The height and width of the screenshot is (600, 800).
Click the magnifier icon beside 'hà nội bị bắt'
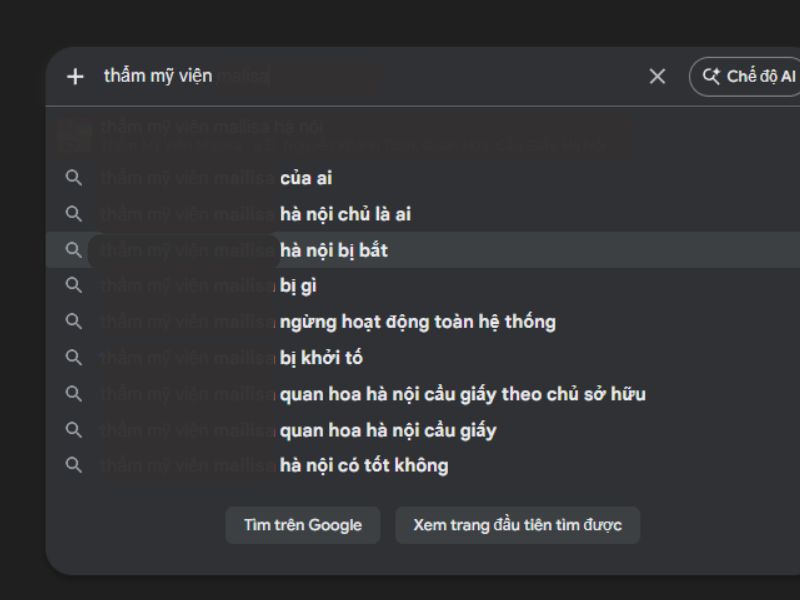74,249
